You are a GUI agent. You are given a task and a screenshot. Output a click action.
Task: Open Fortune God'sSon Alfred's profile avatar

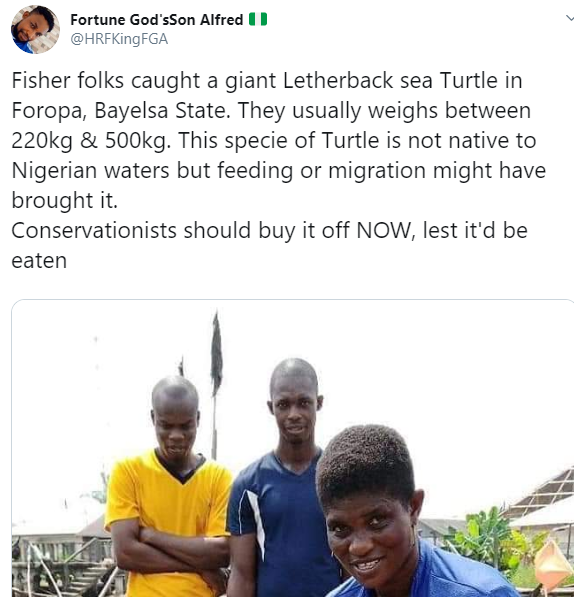click(x=35, y=29)
